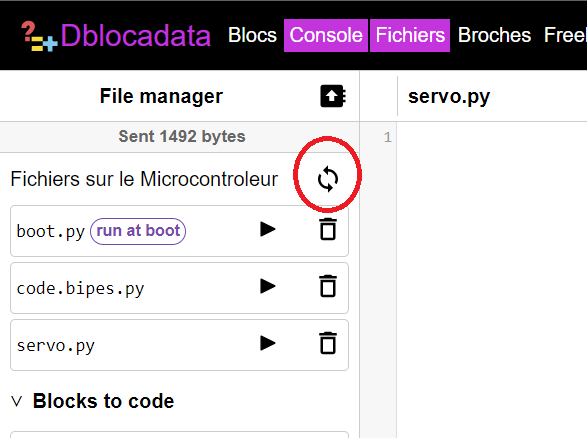Screen dimensions: 587x438
Task: Toggle the Fichiers tab panel
Action: click(410, 35)
